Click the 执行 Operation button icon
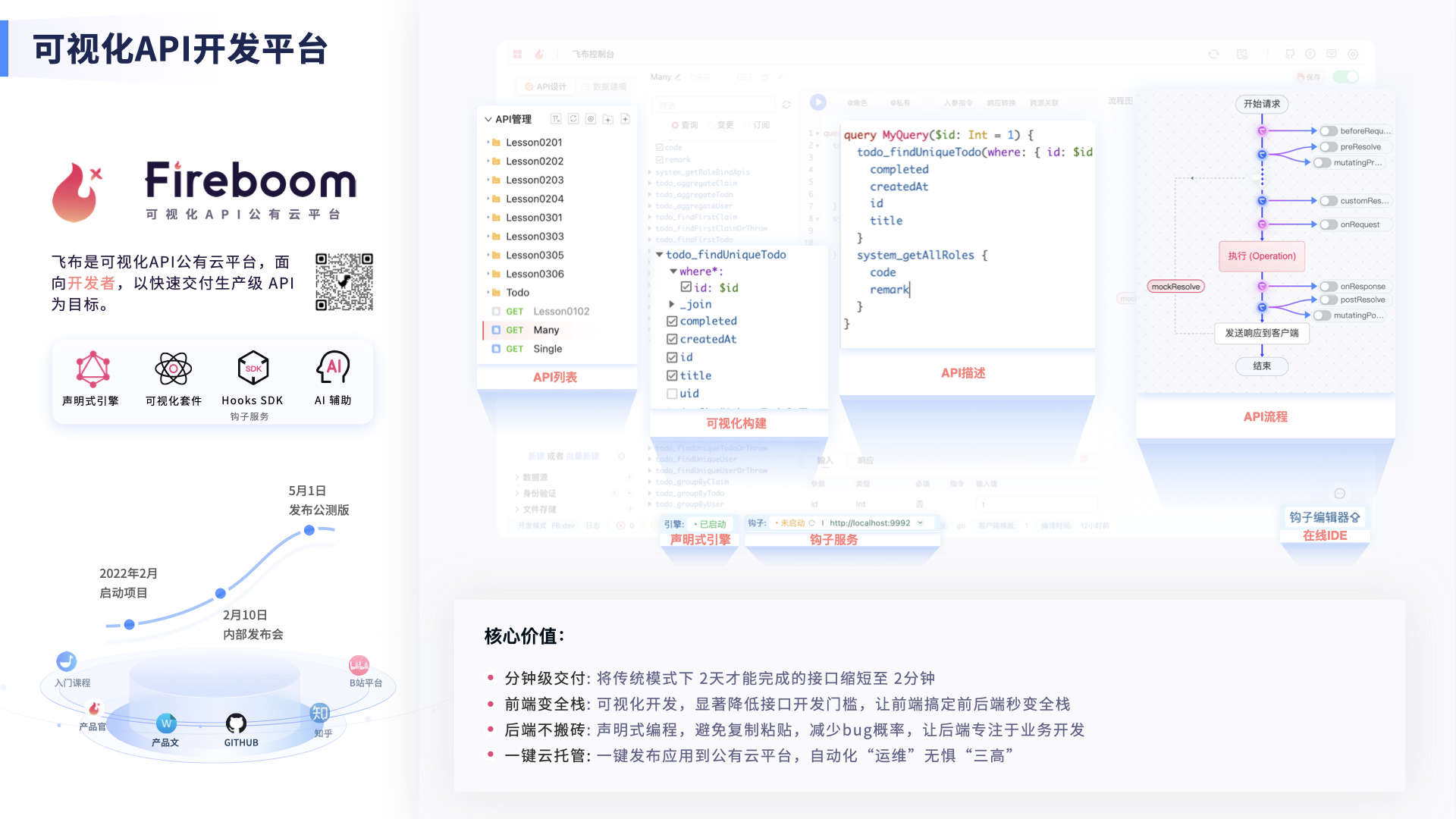1456x819 pixels. point(1262,256)
